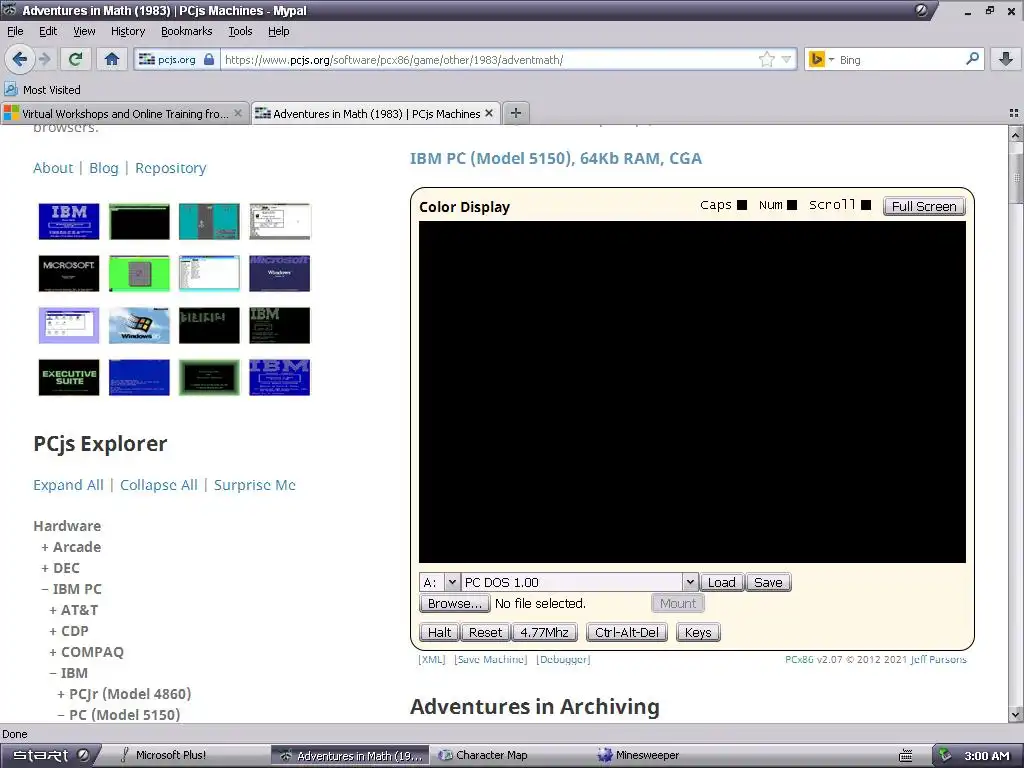Click the padlock site identity icon
Image resolution: width=1024 pixels, height=768 pixels.
[x=209, y=59]
